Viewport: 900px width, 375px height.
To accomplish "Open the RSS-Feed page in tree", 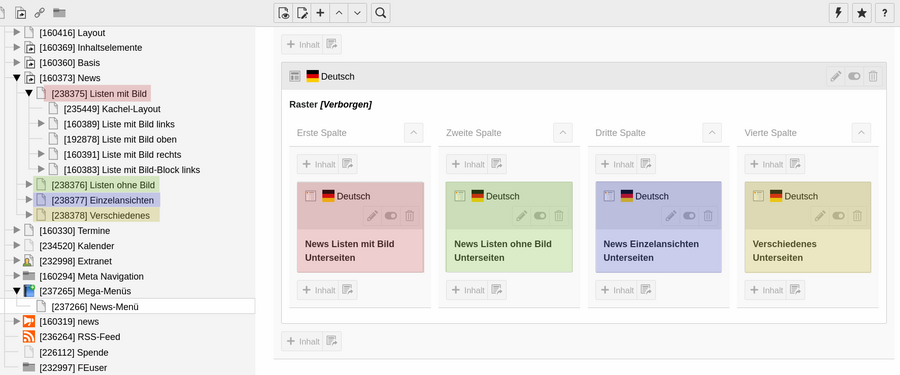I will point(79,337).
